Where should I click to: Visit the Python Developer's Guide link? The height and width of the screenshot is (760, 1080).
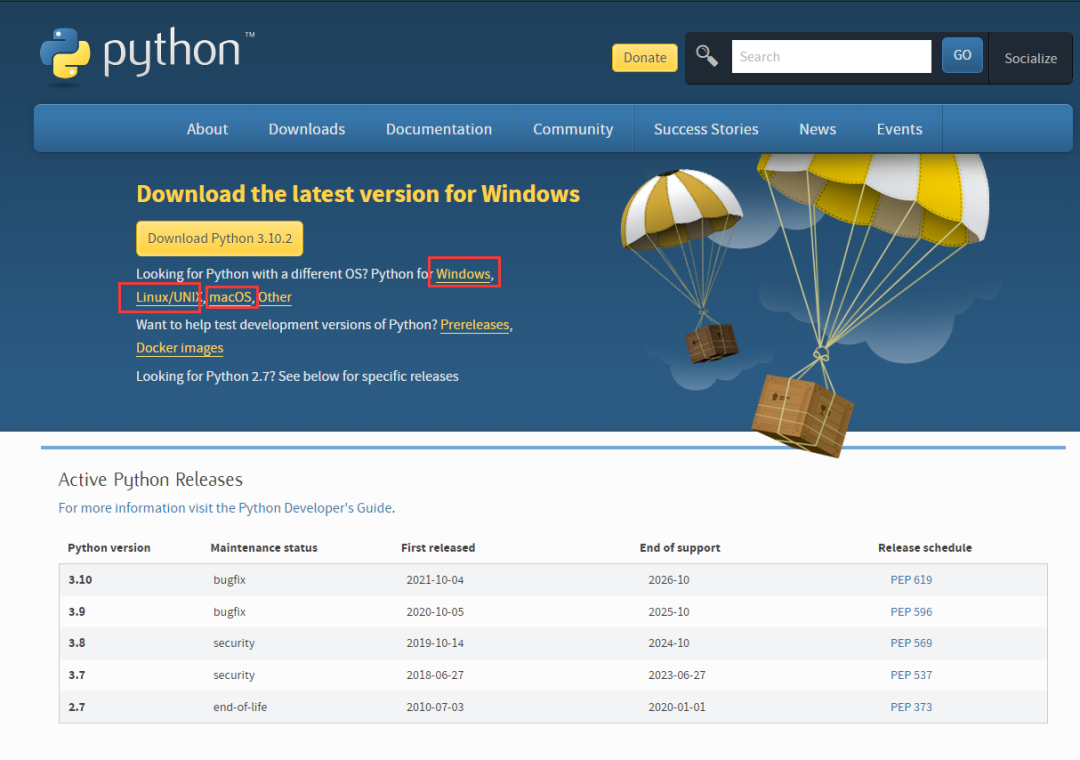click(225, 508)
